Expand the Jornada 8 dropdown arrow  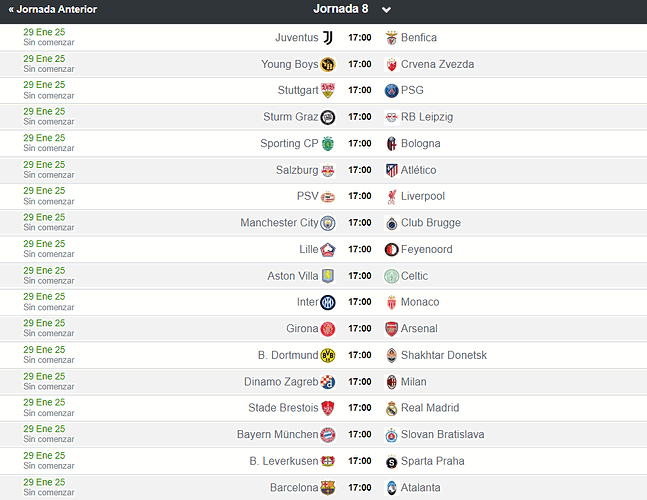pyautogui.click(x=386, y=9)
